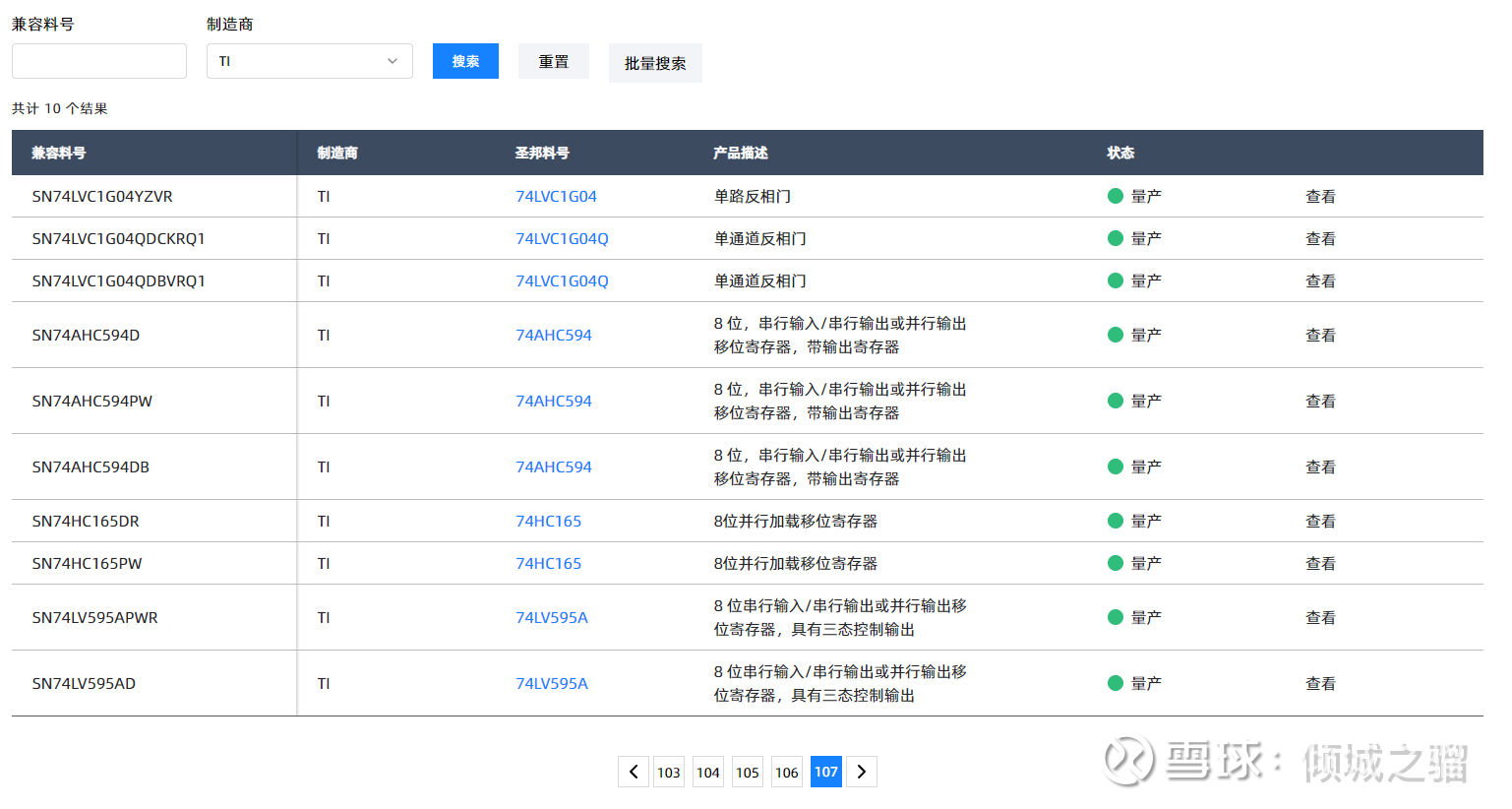Screen dimensions: 1512x809
Task: Go to page 103
Action: (x=669, y=772)
